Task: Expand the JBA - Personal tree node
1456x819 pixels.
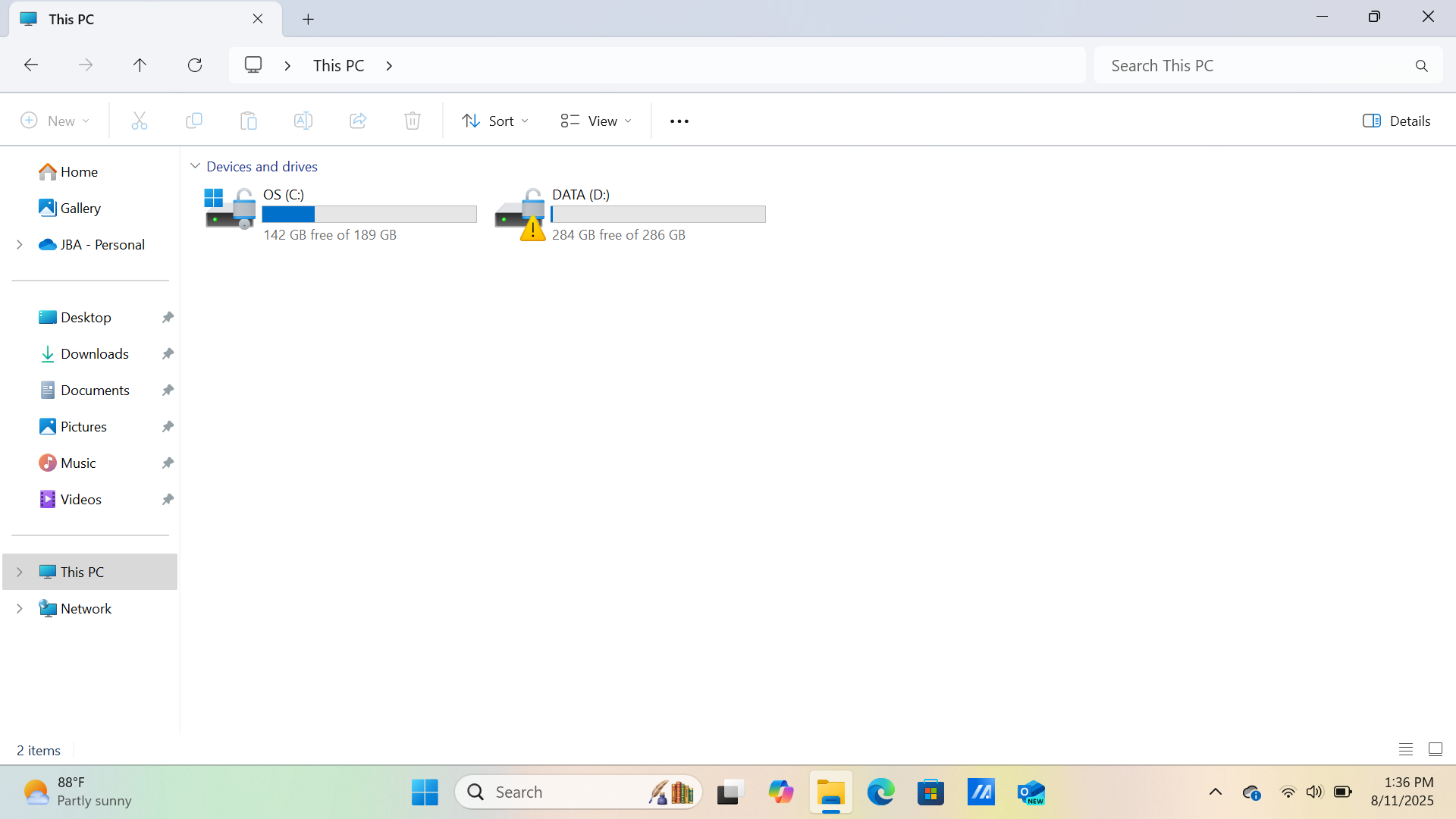Action: [20, 244]
